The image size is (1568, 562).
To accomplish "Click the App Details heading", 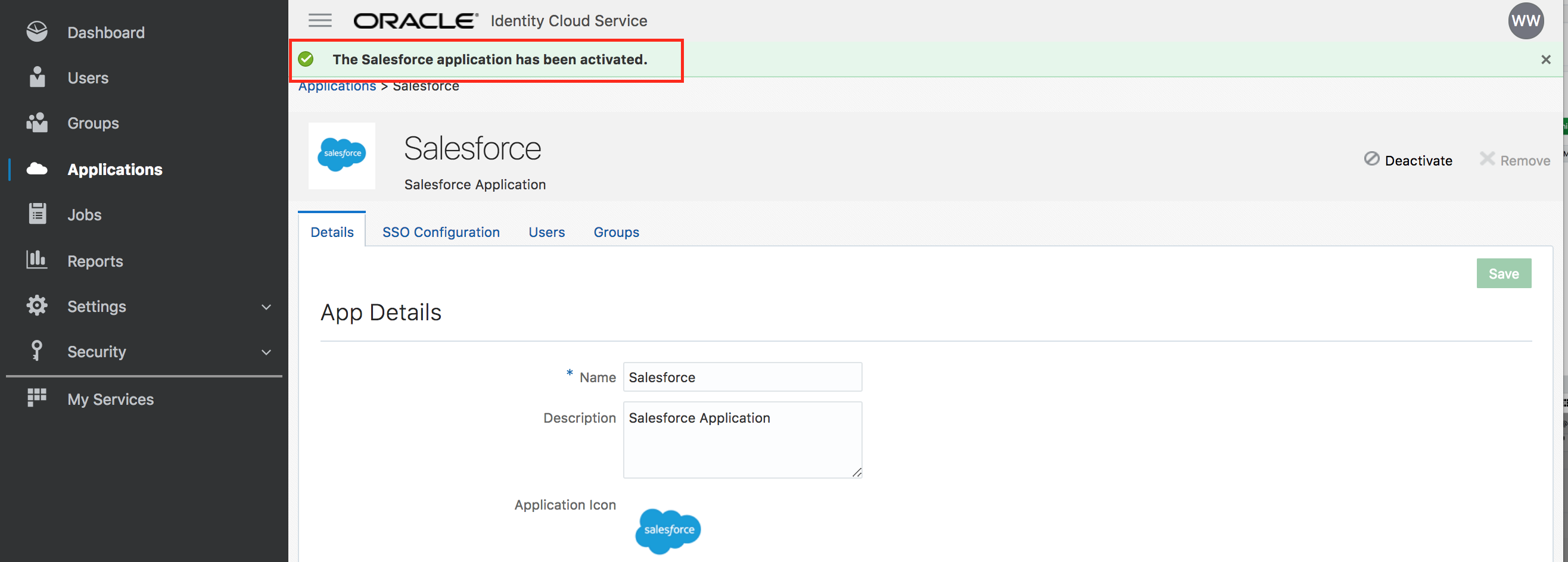I will [x=381, y=312].
